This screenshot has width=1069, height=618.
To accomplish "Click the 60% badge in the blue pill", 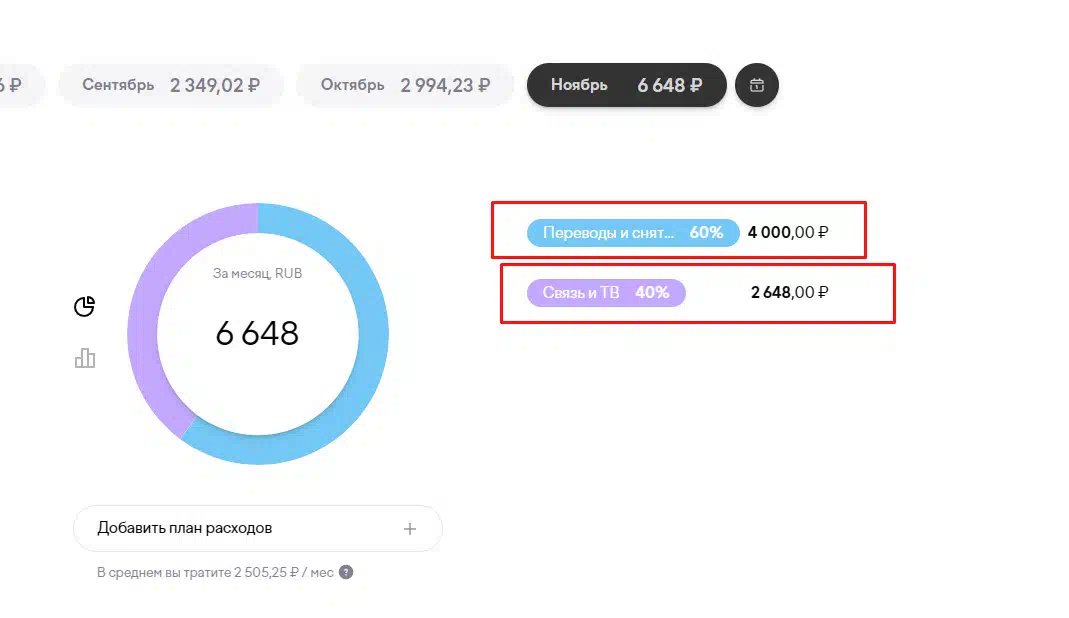I will click(706, 233).
